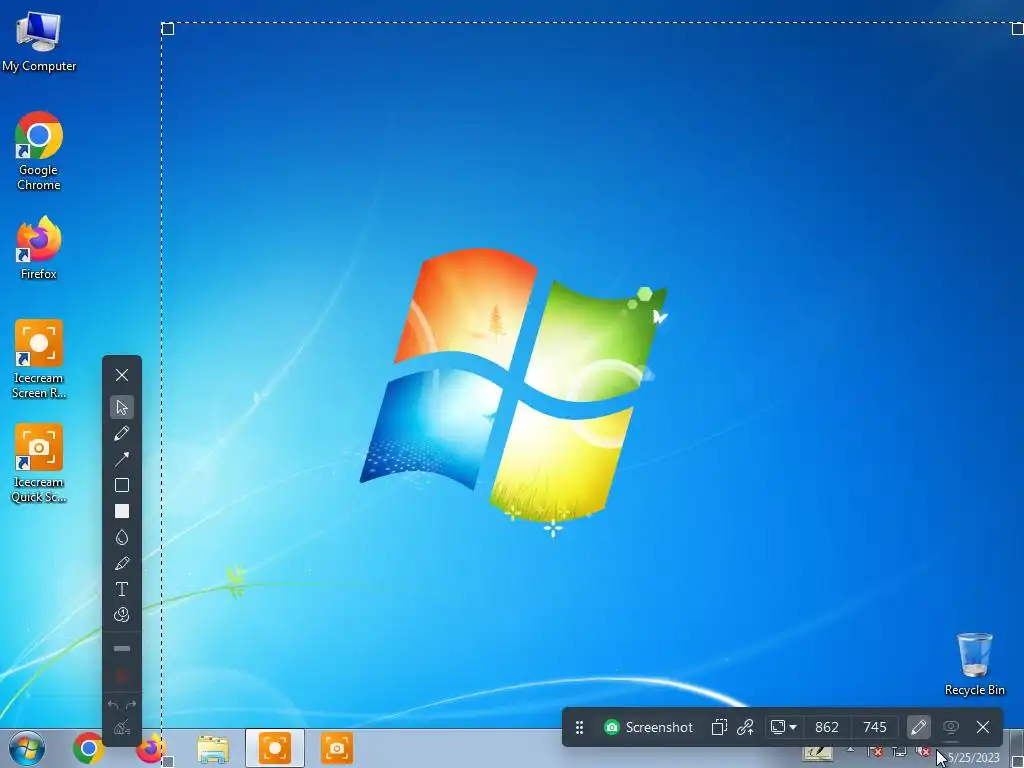The image size is (1024, 768).
Task: Toggle the webcam overlay icon
Action: click(951, 728)
